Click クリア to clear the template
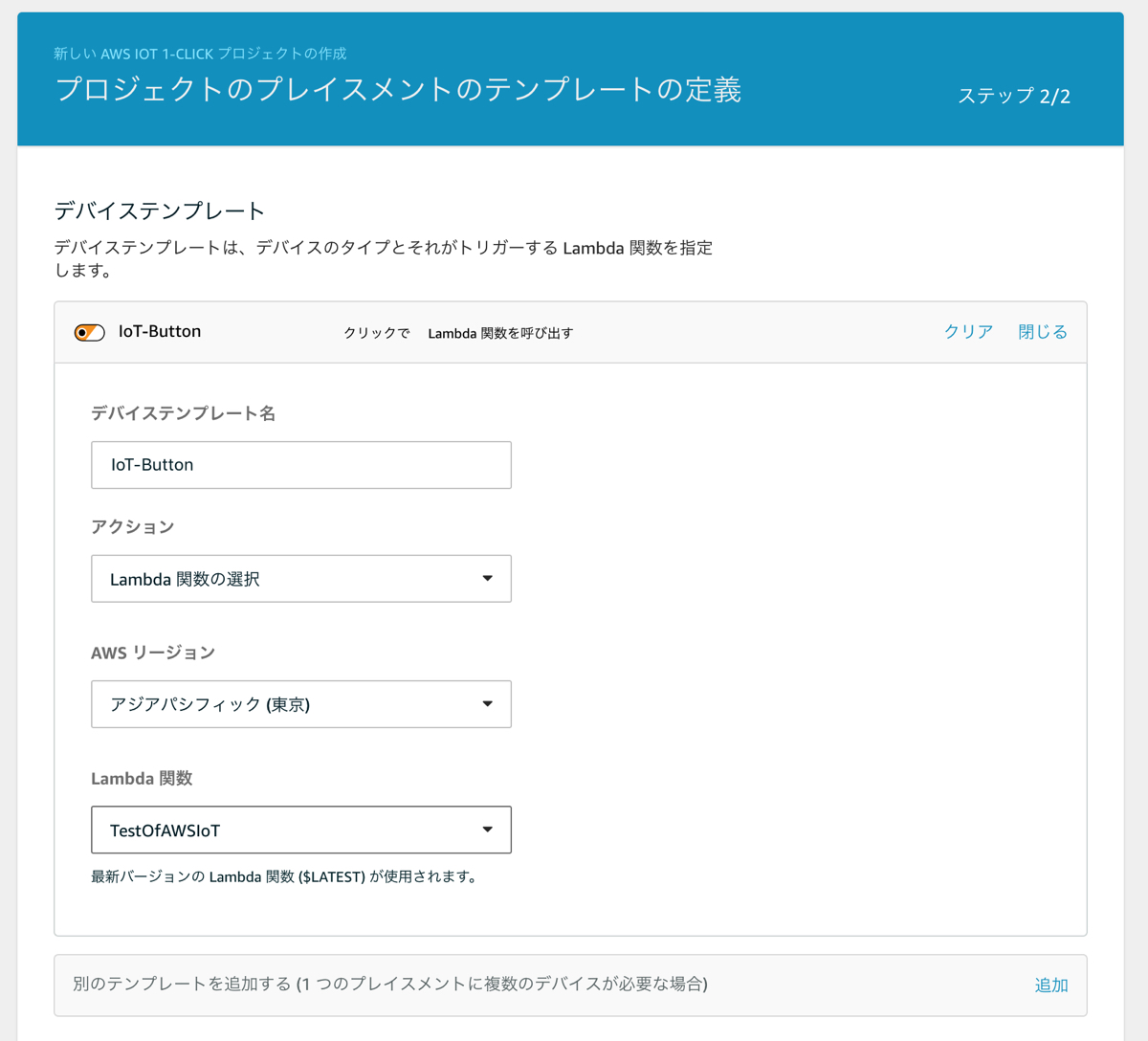Screen dimensions: 1148x1041 click(x=966, y=331)
